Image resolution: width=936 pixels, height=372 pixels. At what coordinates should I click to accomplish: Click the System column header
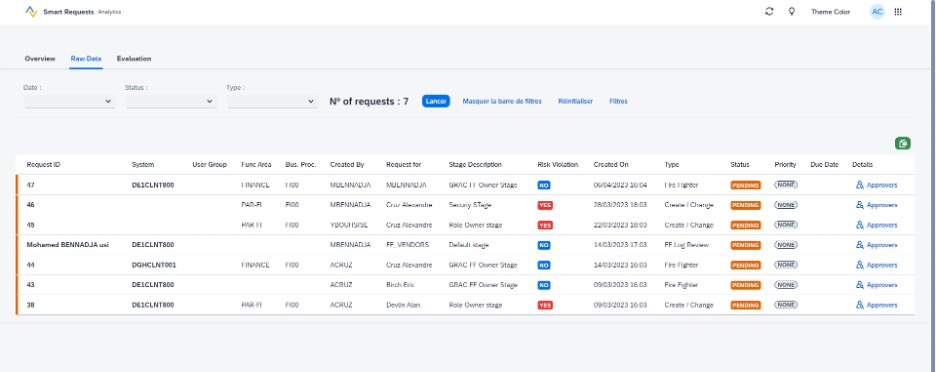(x=143, y=165)
